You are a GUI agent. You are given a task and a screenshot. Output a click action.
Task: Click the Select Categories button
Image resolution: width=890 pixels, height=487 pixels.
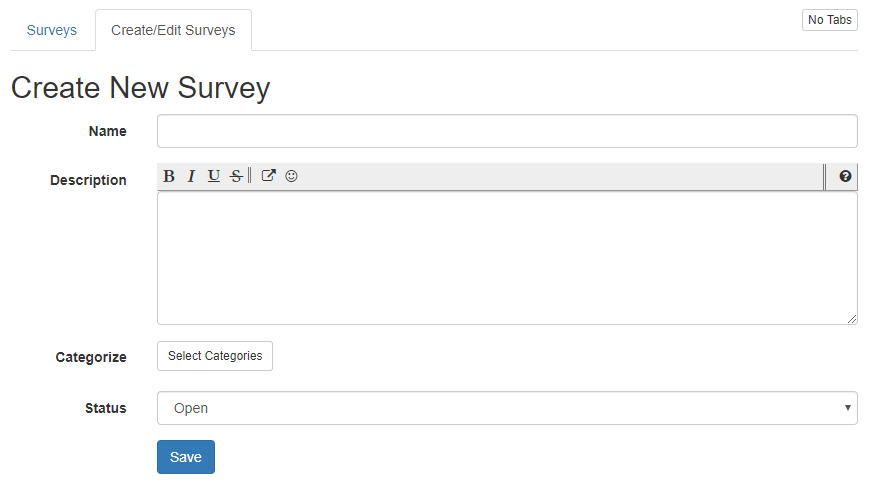coord(215,356)
